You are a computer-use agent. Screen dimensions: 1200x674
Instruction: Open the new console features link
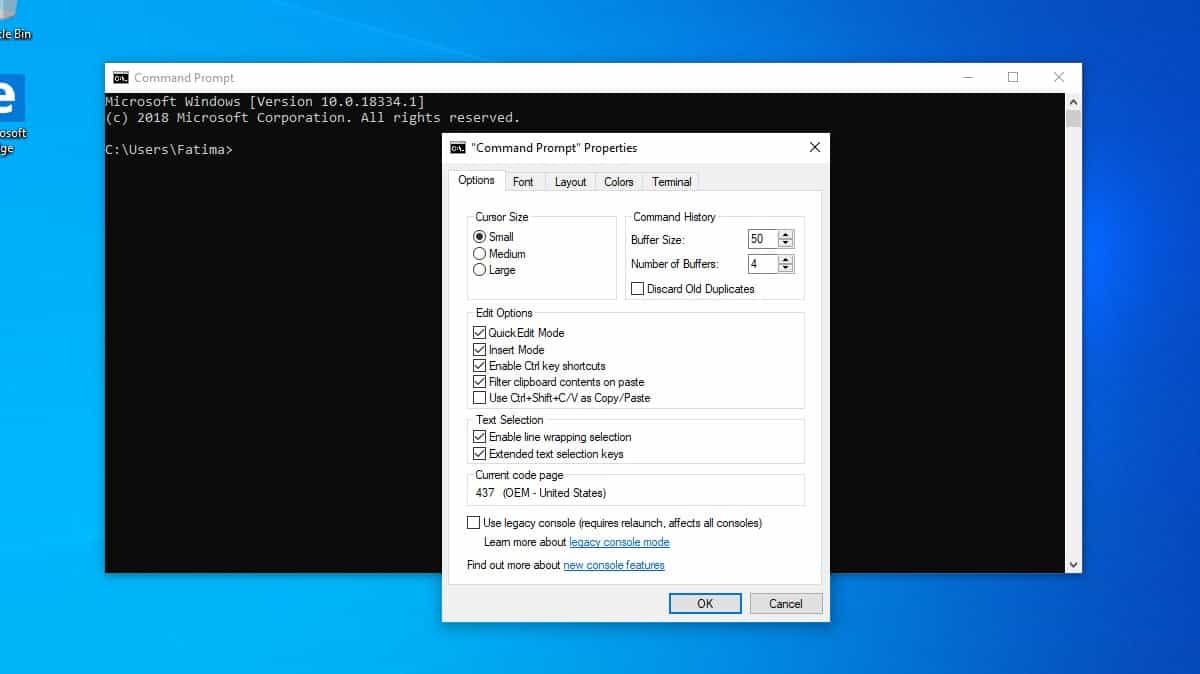coord(614,565)
